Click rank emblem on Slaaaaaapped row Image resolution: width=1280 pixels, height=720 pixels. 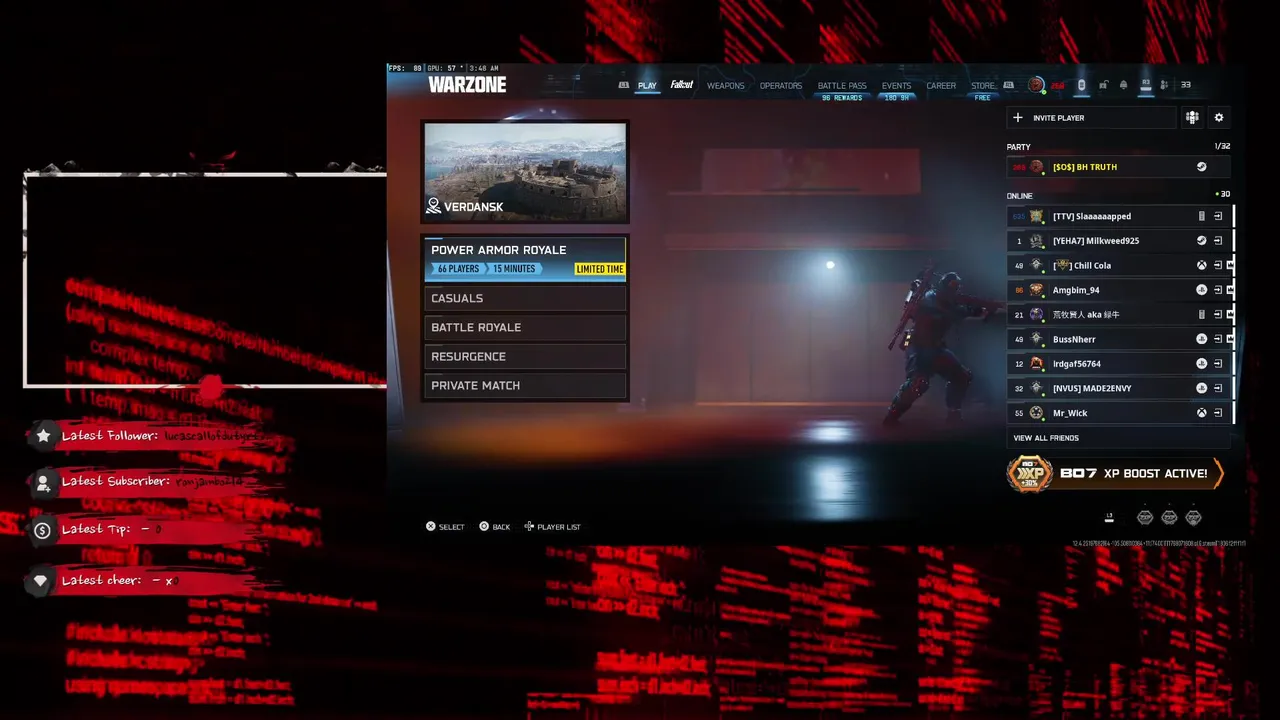(1037, 216)
